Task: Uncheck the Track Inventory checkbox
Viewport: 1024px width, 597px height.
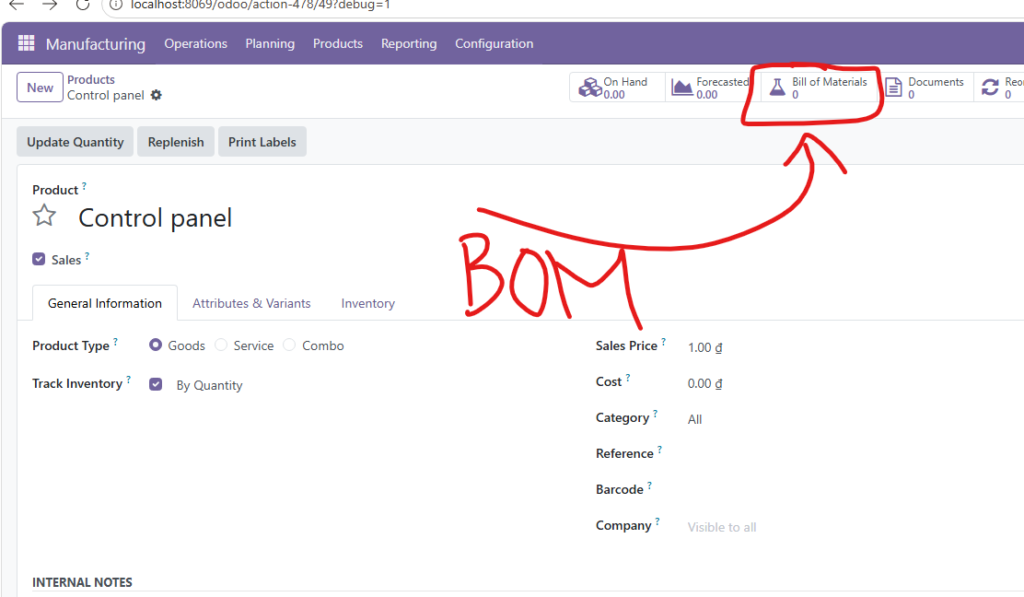Action: click(156, 384)
